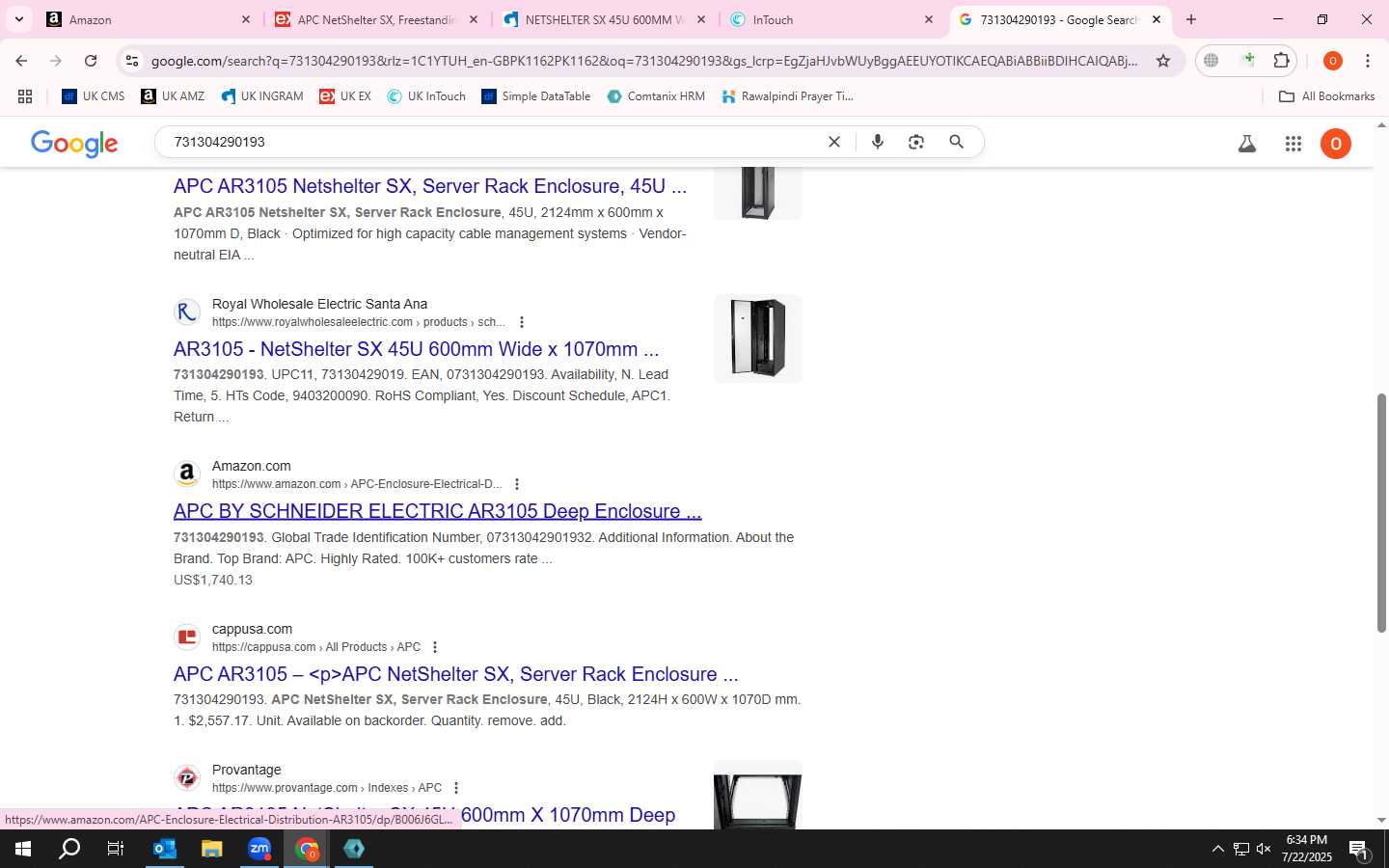Close the Amazon tab
The width and height of the screenshot is (1389, 868).
coord(245,19)
